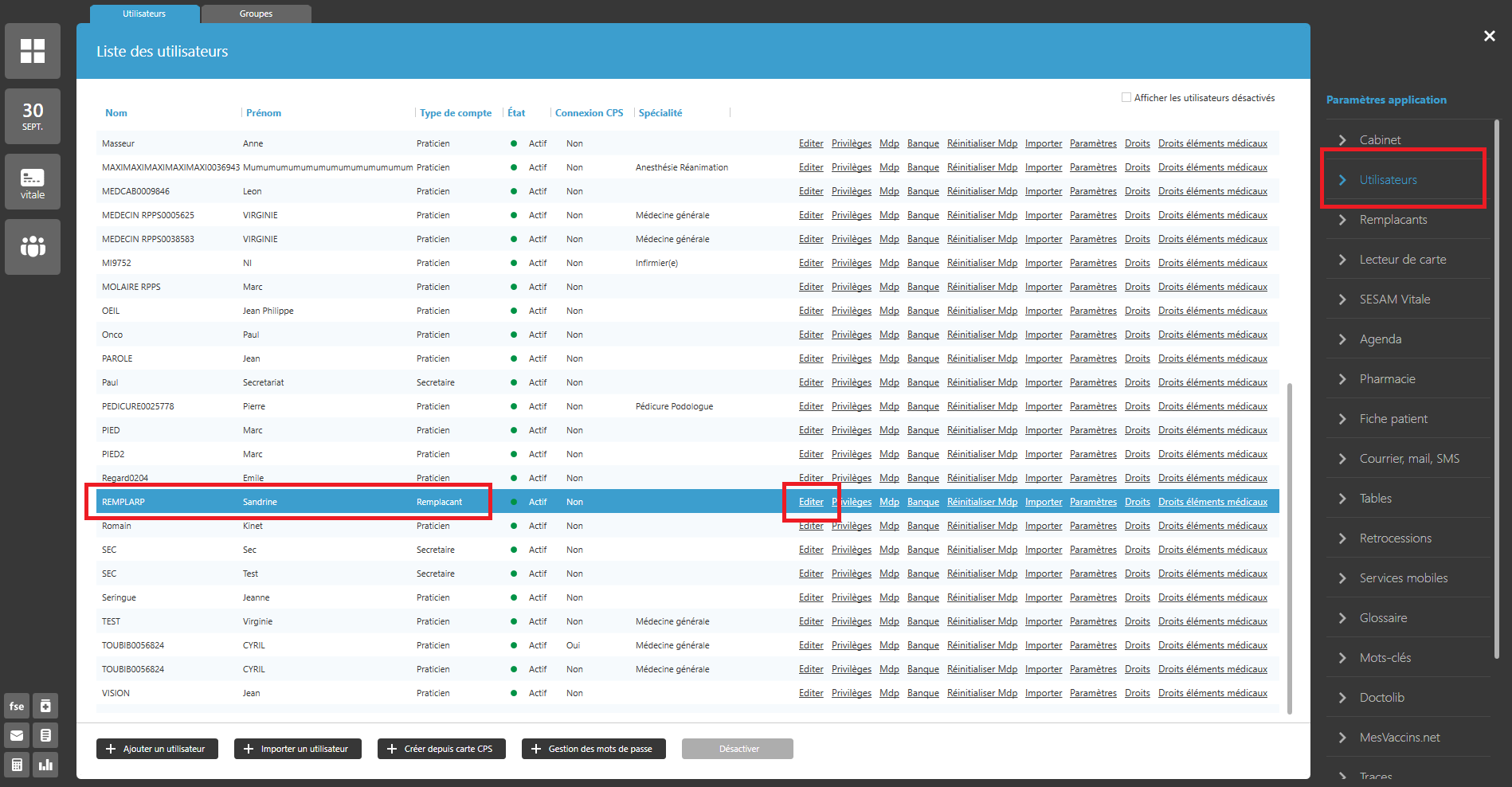Expand the SESAM Vitale section
This screenshot has height=787, width=1512.
coord(1394,300)
